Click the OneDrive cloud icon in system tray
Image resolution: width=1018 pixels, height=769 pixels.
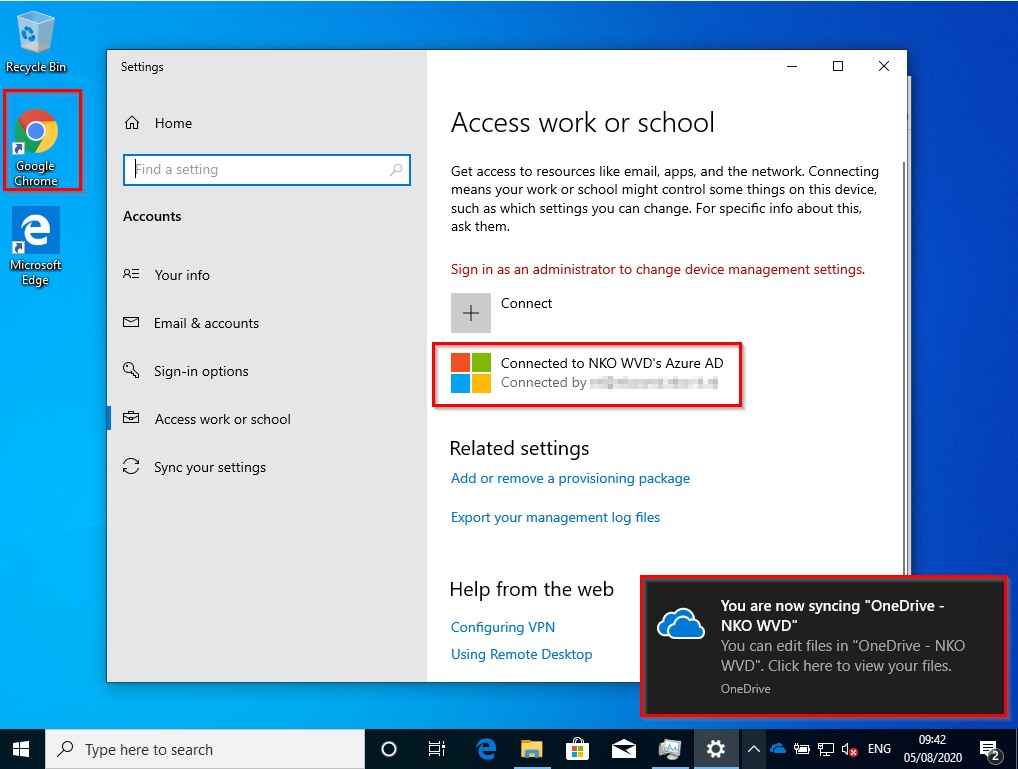tap(778, 749)
